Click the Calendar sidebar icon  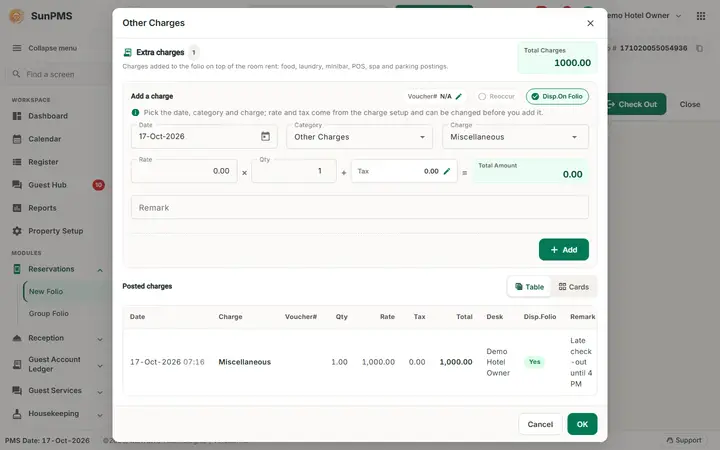(17, 139)
